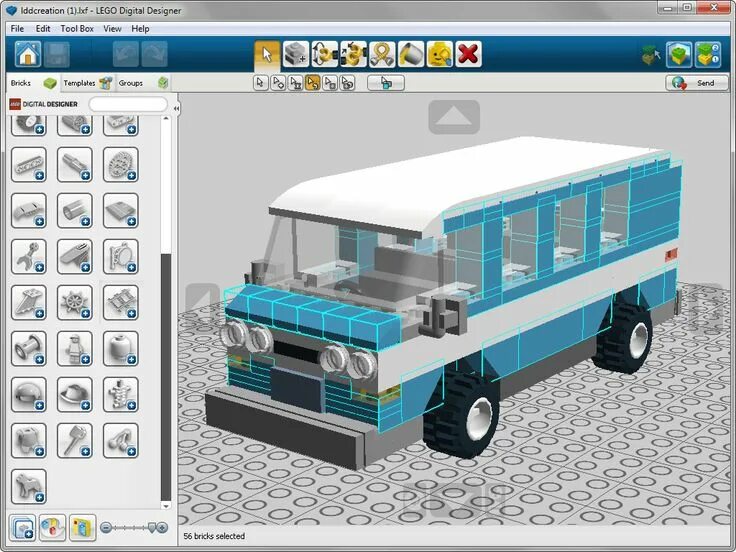
Task: Expand the cowboy hat brick category
Action: click(x=75, y=395)
